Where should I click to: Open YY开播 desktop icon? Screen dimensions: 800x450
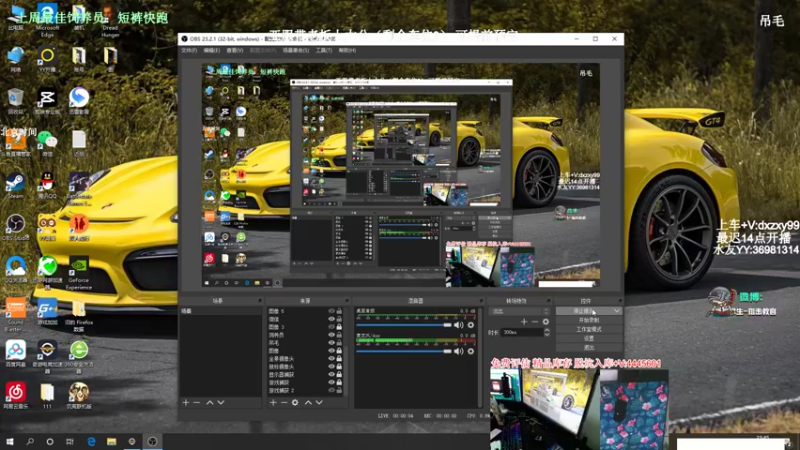click(x=47, y=59)
